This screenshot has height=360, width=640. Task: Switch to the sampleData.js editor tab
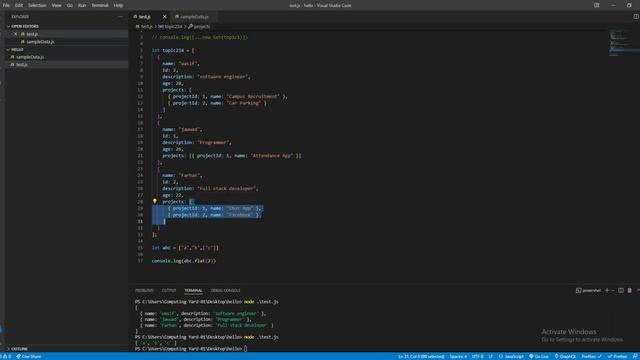[194, 17]
